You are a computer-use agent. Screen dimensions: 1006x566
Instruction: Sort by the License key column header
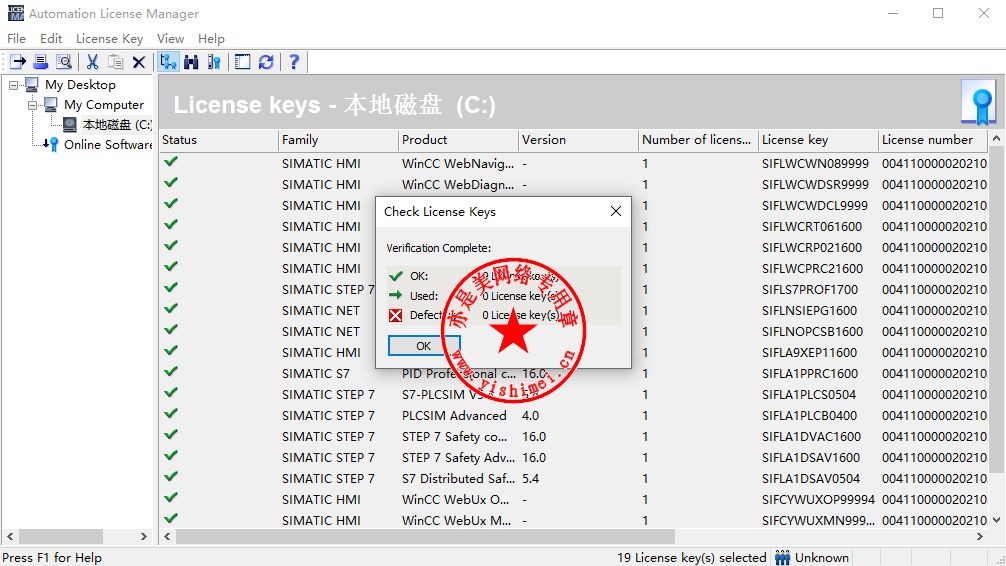tap(819, 140)
